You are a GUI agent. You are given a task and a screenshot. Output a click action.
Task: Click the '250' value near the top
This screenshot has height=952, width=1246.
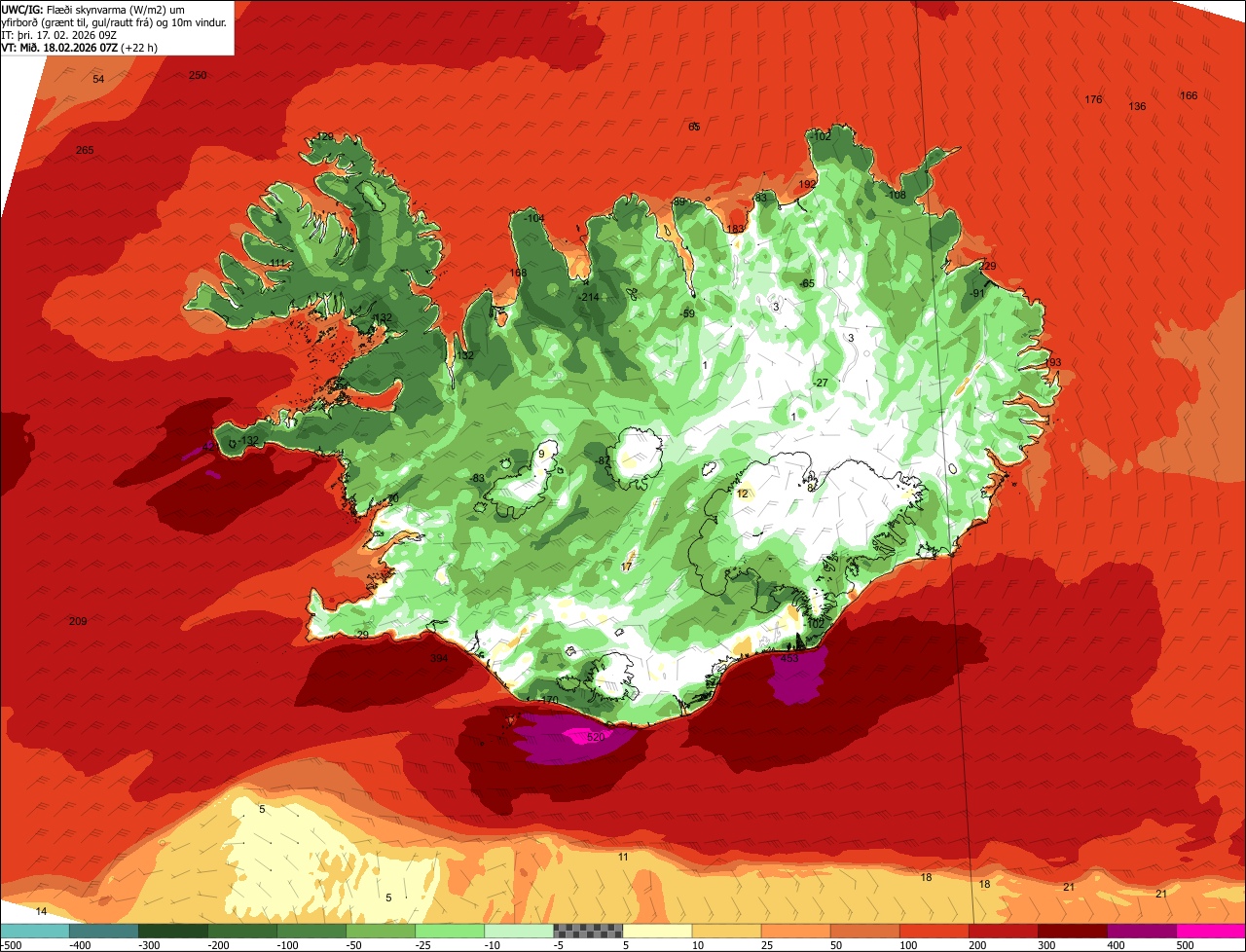[x=198, y=75]
